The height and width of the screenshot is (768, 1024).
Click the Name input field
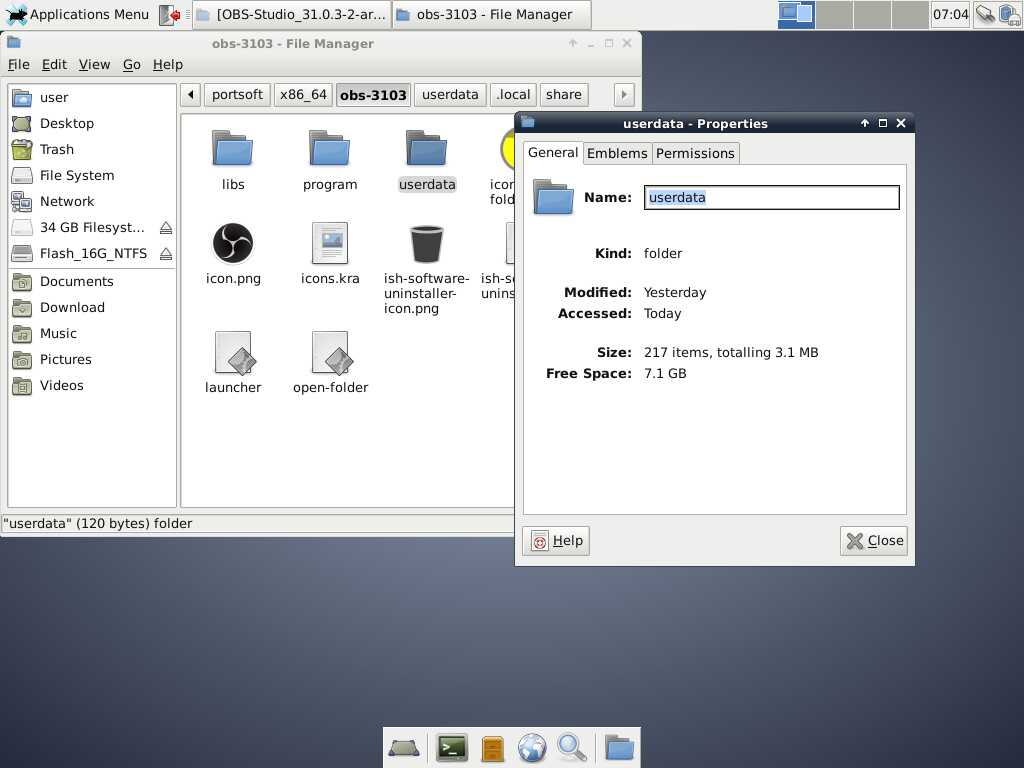[x=771, y=198]
